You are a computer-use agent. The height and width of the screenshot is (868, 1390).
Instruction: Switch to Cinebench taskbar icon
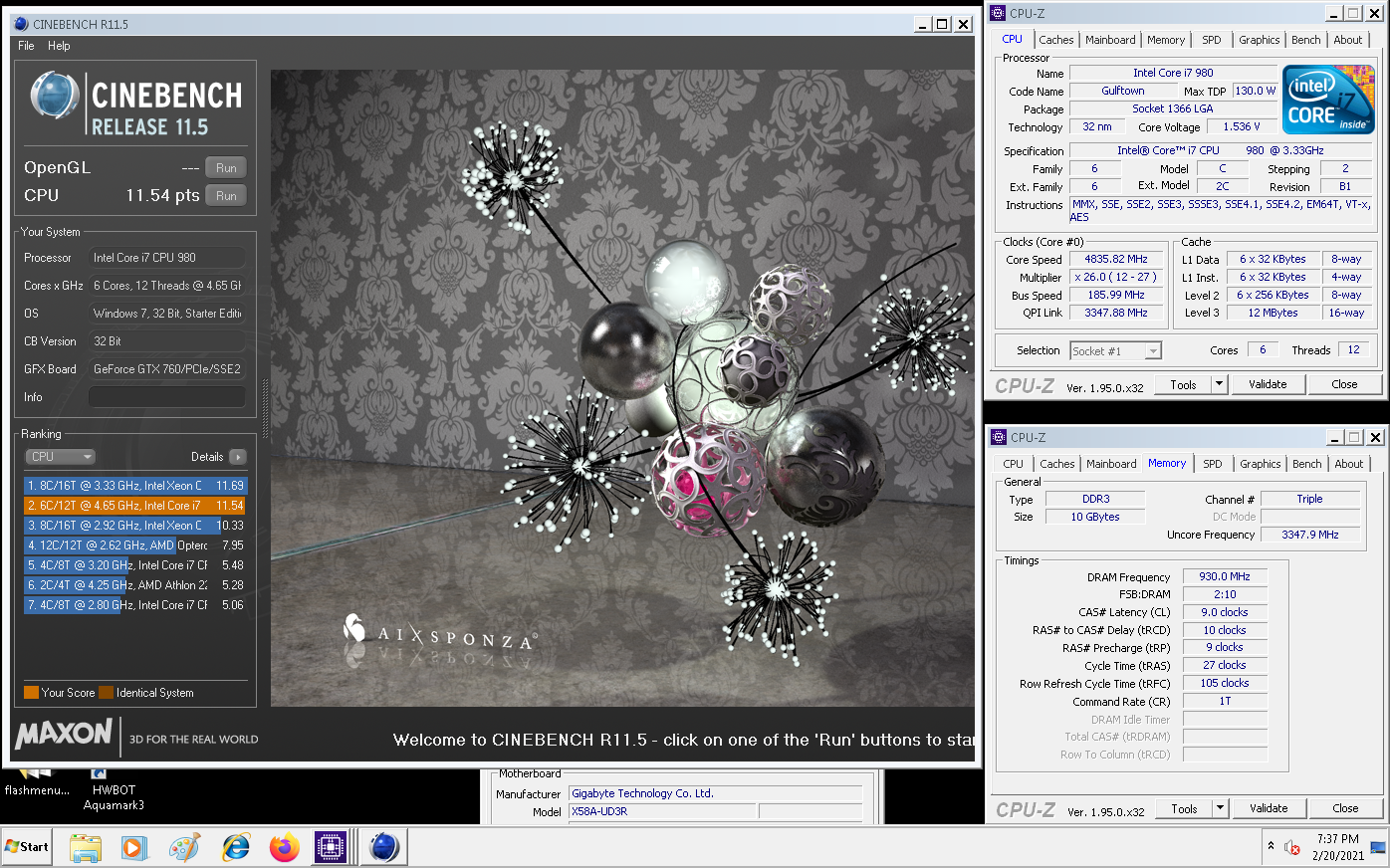pos(383,847)
